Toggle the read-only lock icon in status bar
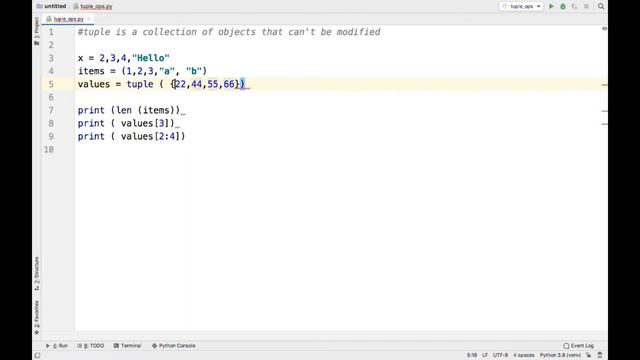 pos(589,356)
